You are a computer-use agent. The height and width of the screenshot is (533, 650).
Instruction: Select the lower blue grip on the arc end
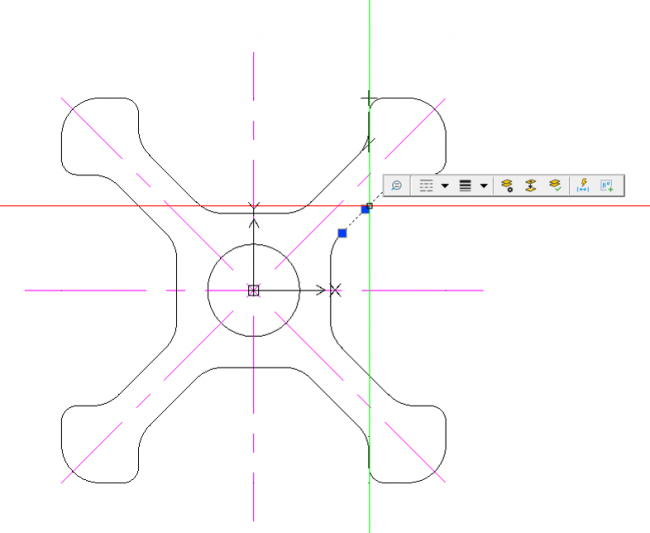pyautogui.click(x=342, y=233)
